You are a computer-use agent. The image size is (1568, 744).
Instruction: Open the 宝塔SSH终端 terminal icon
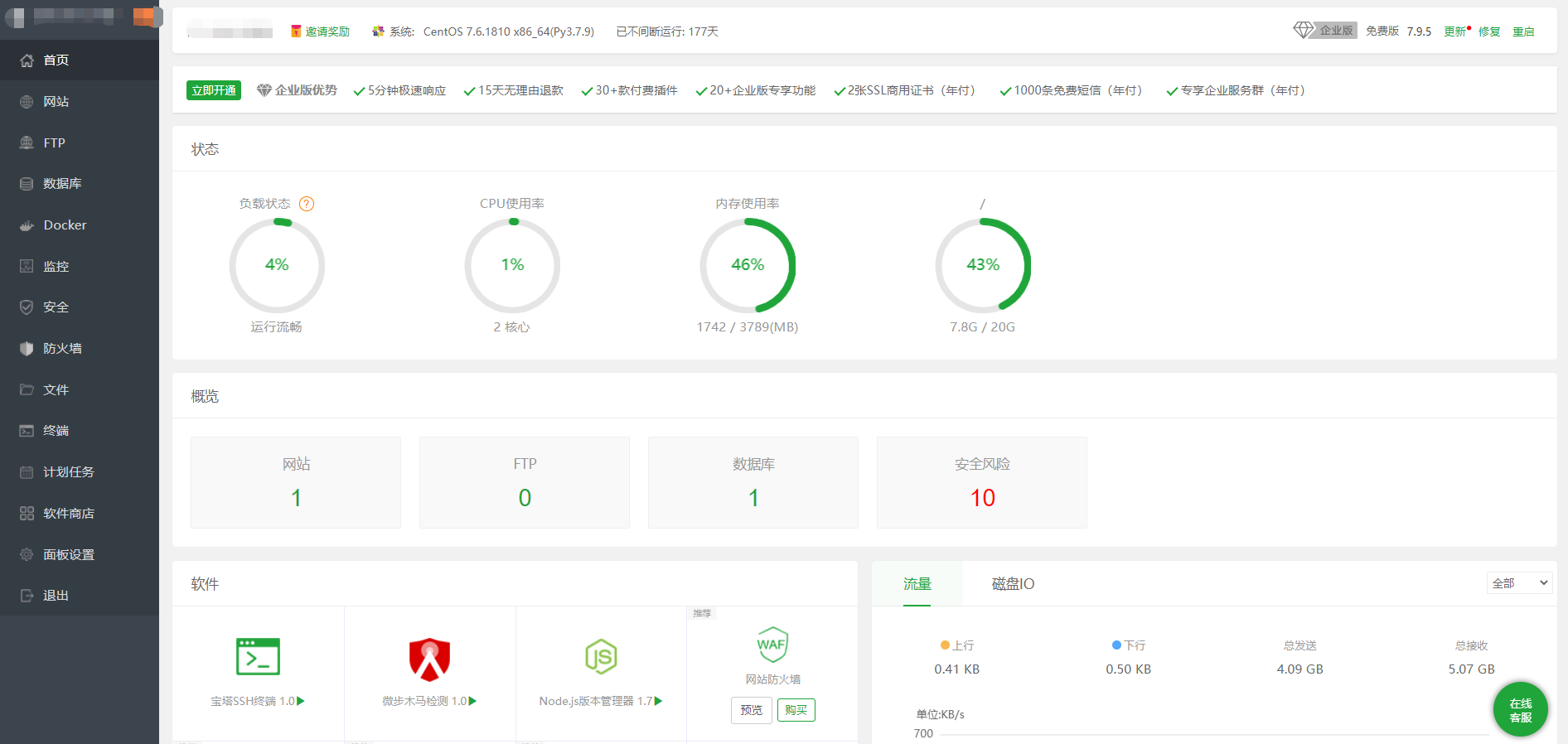(258, 657)
